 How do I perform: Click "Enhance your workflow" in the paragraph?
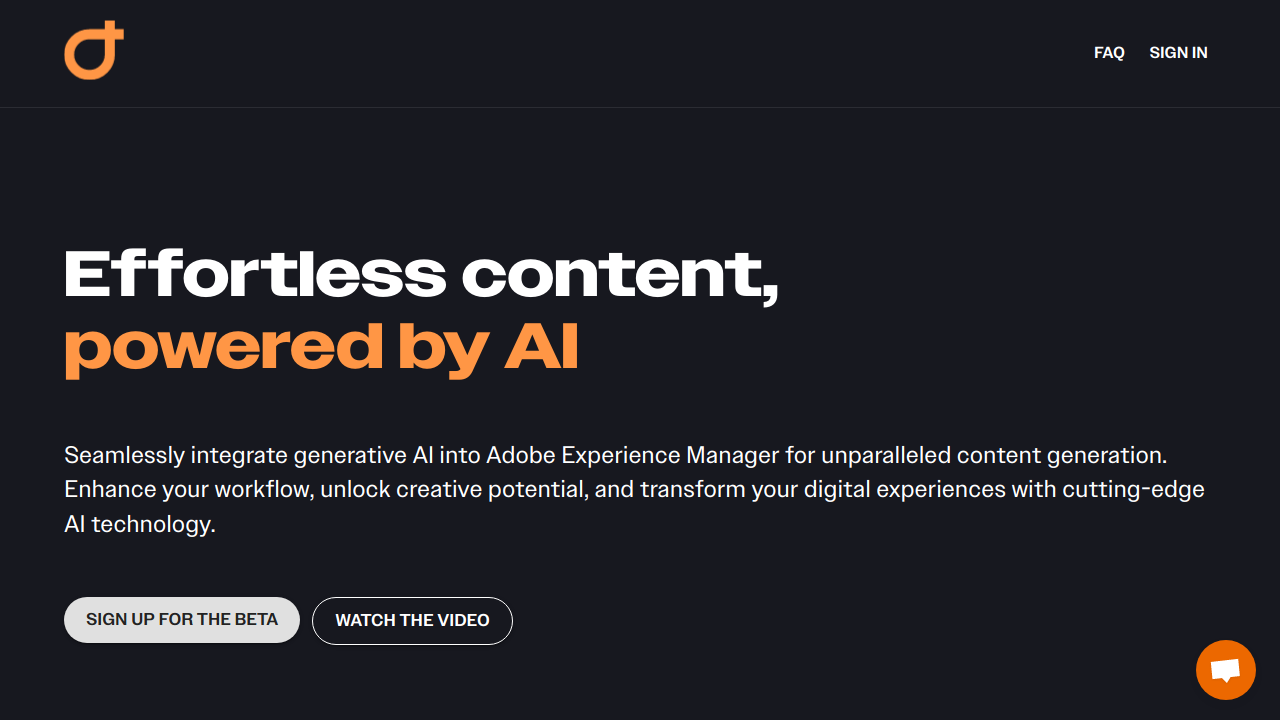(x=176, y=490)
